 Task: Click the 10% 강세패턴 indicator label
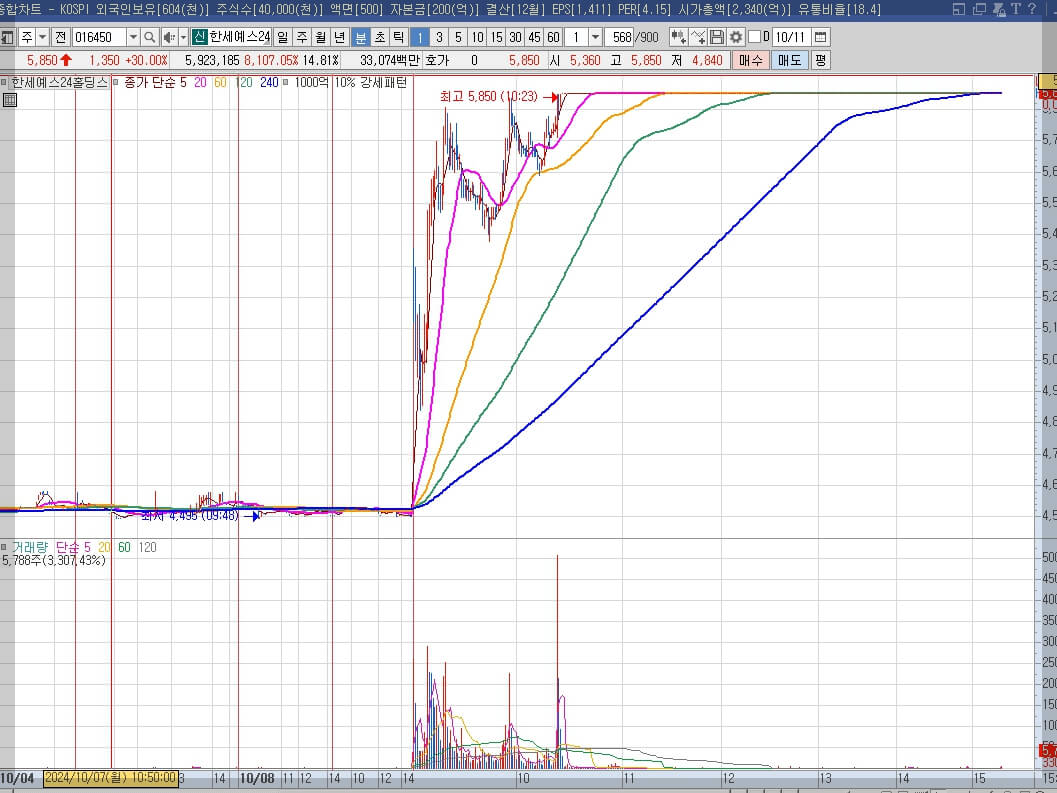(x=371, y=82)
